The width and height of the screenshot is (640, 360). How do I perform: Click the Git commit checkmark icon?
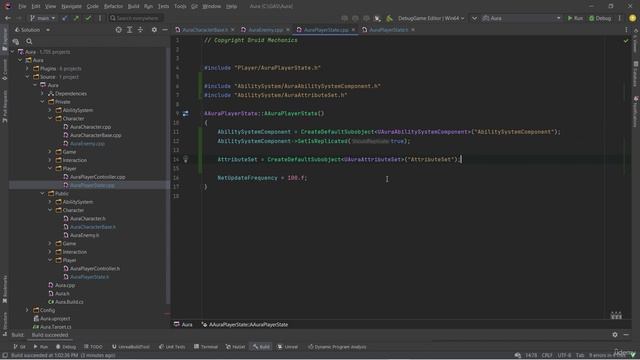tap(88, 18)
